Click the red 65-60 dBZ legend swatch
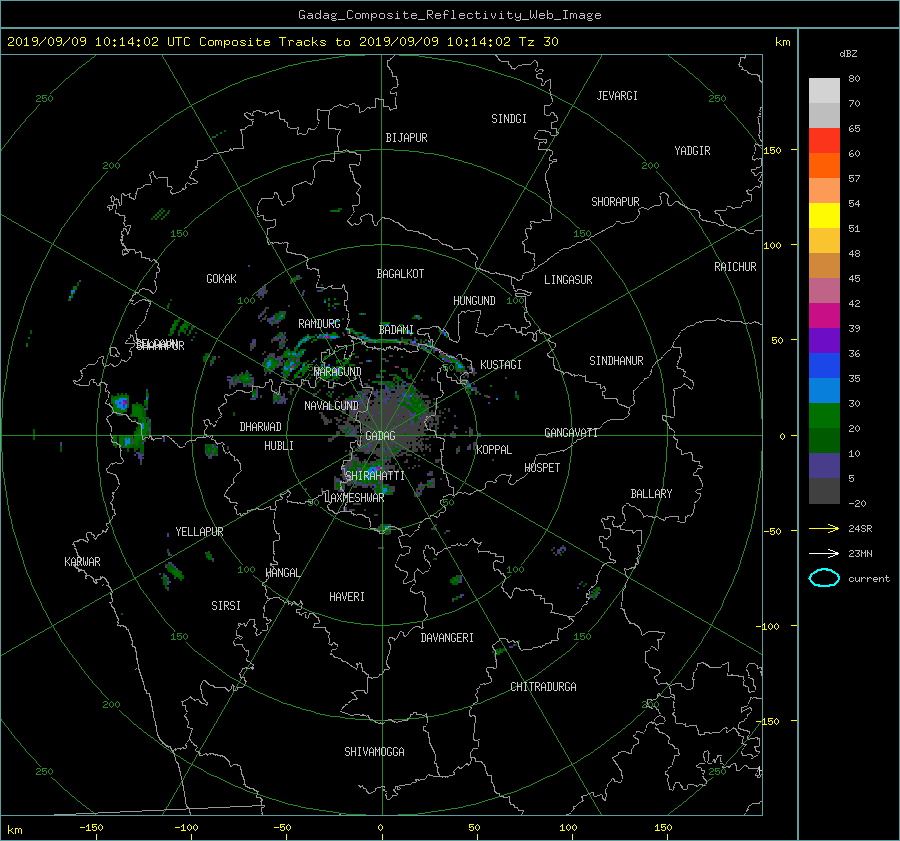This screenshot has height=841, width=900. click(824, 140)
